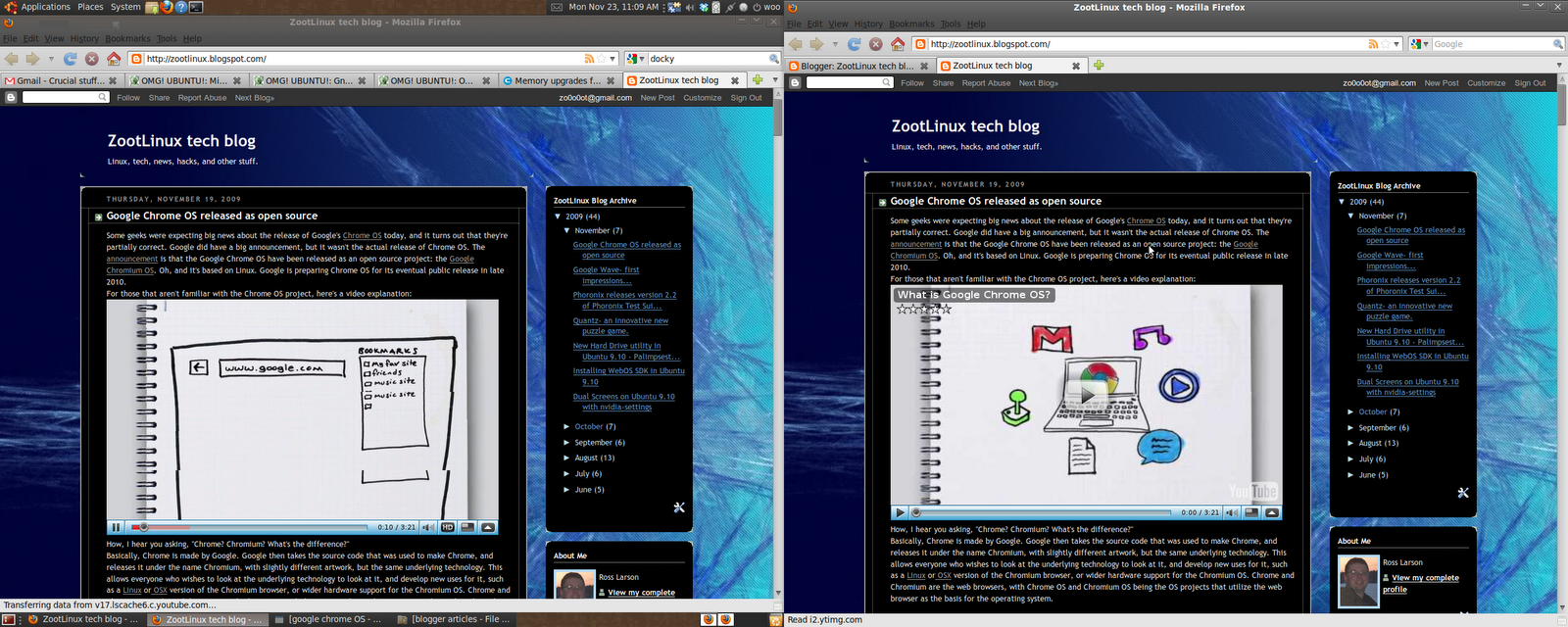List all tabs dropdown in right window

pyautogui.click(x=1559, y=66)
